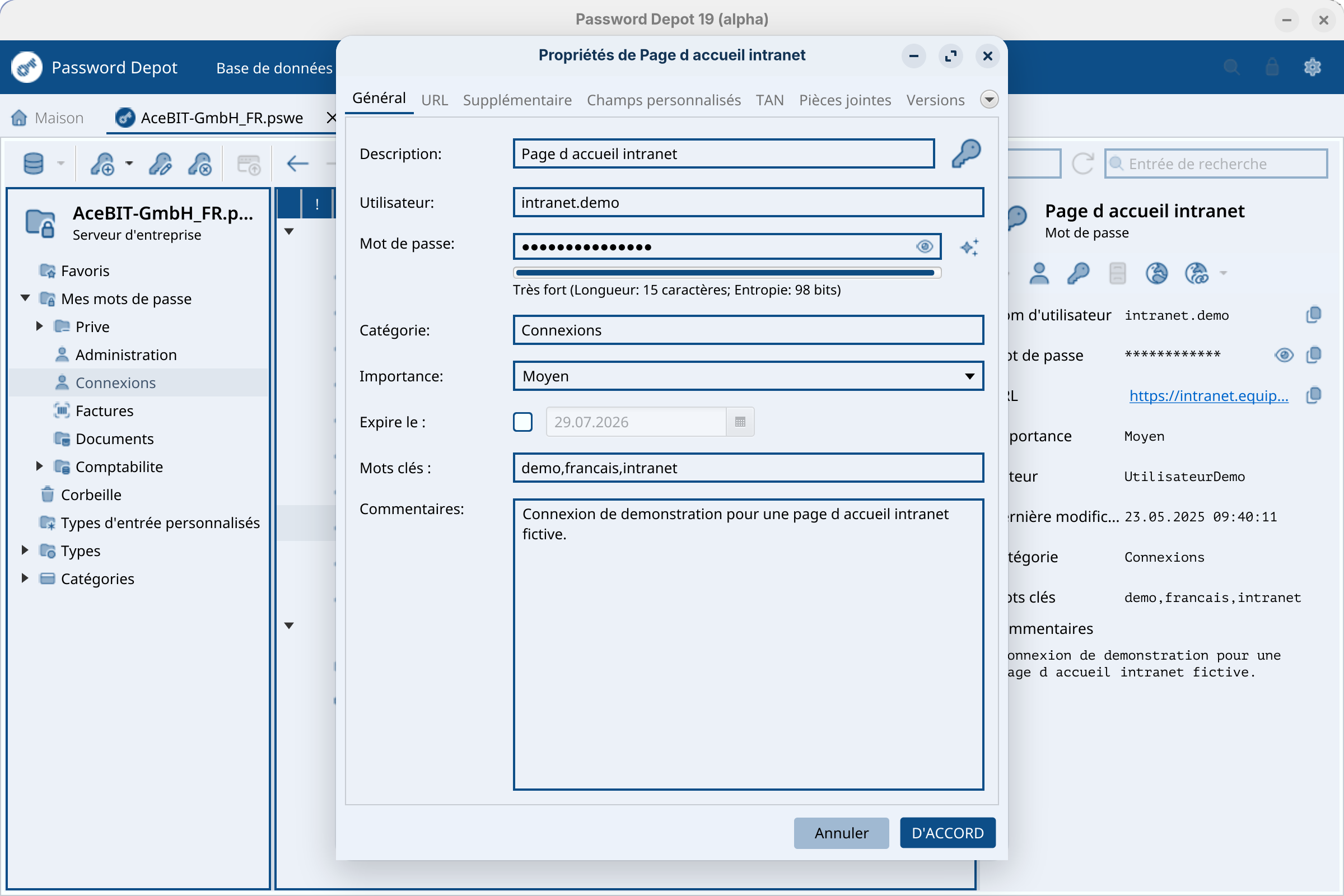Go back with the left arrow icon
This screenshot has height=896, width=1344.
click(x=297, y=164)
